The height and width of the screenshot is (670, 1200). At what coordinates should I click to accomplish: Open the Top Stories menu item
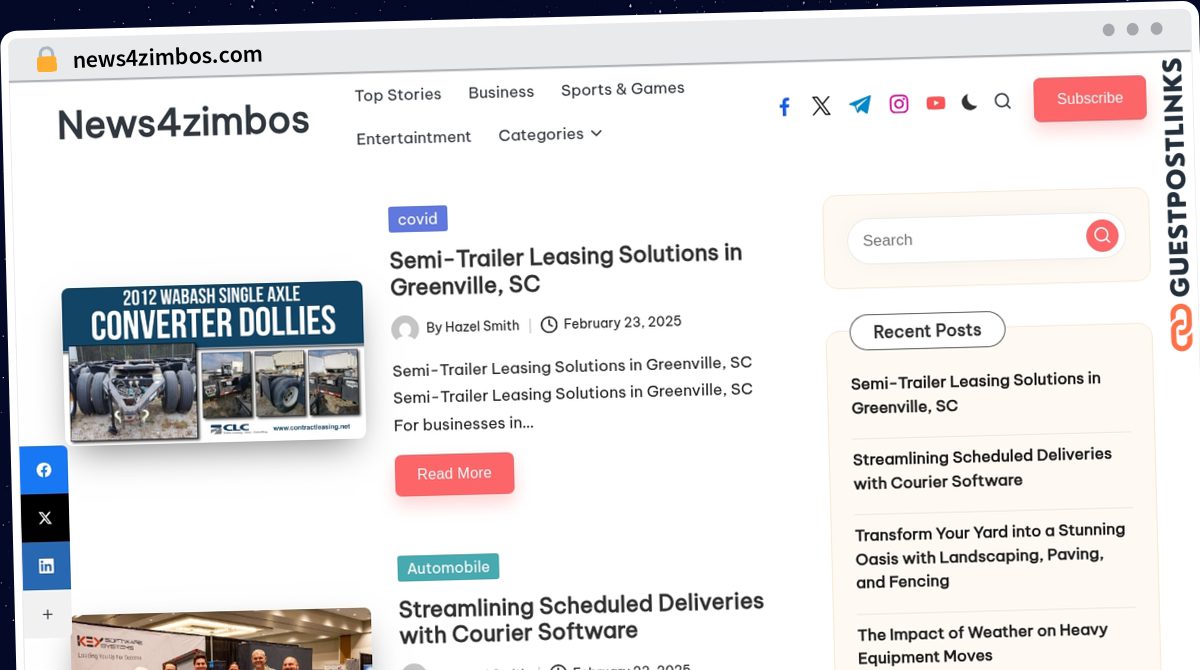(398, 95)
